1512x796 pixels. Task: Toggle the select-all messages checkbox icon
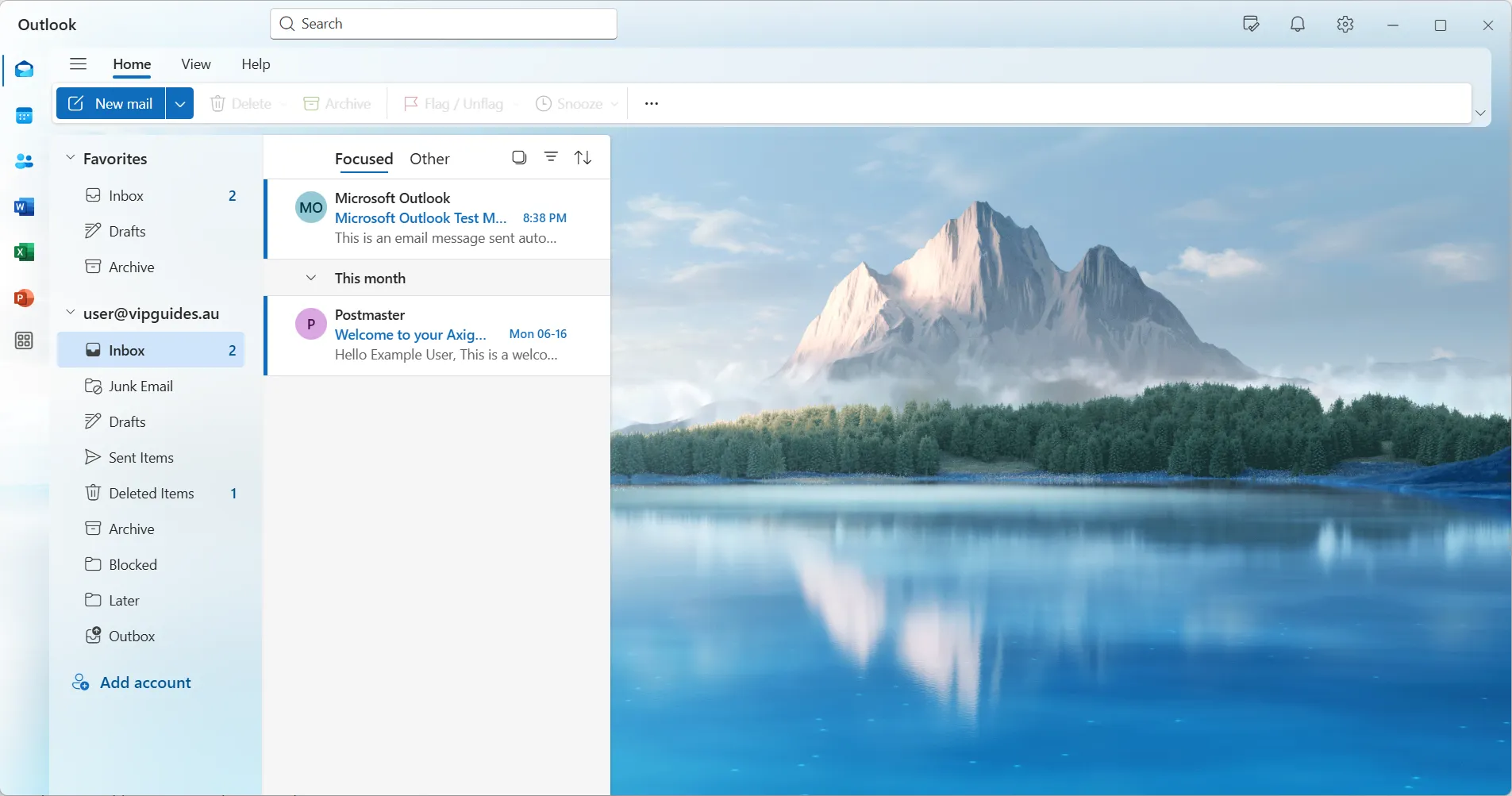pos(519,157)
